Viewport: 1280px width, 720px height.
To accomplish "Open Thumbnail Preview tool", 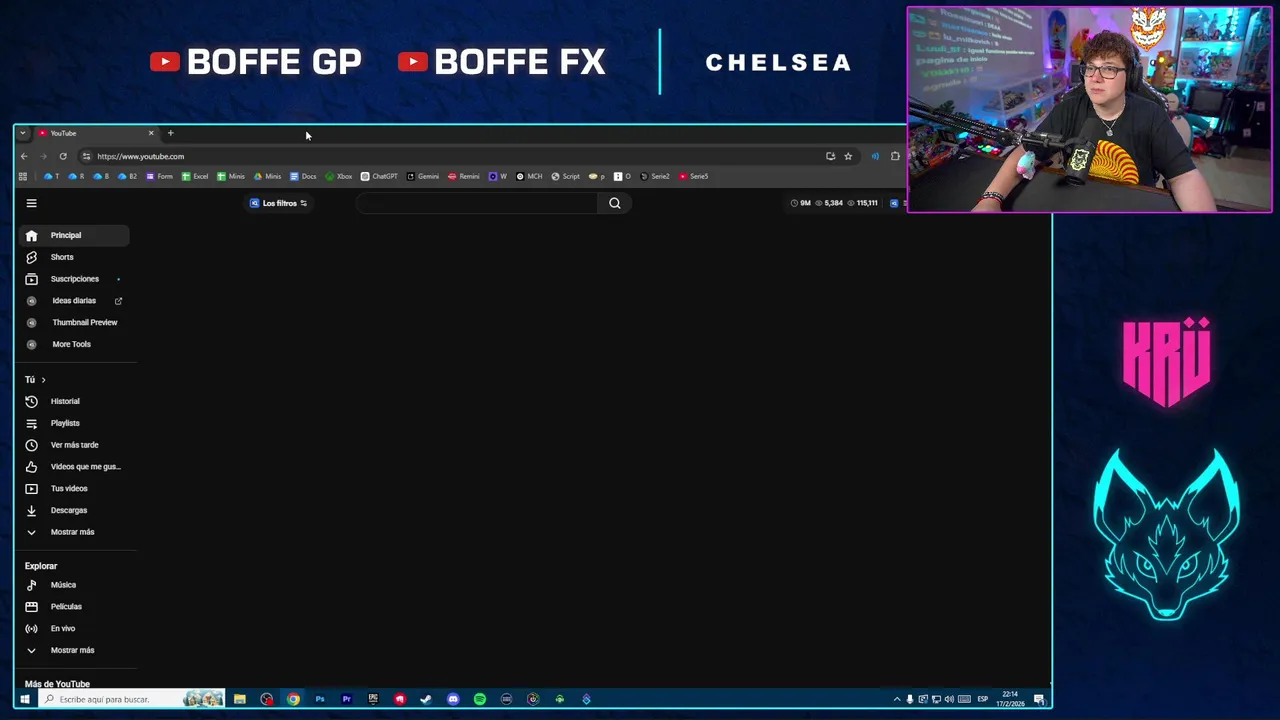I will coord(72,322).
